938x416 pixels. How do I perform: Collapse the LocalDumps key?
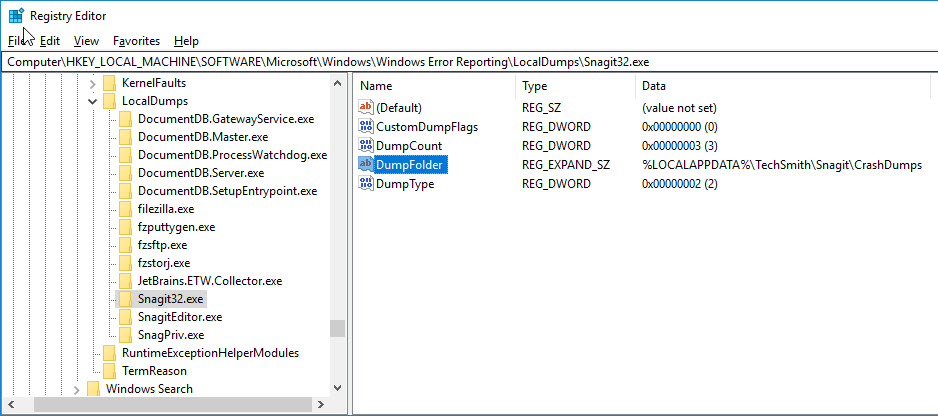click(x=93, y=101)
